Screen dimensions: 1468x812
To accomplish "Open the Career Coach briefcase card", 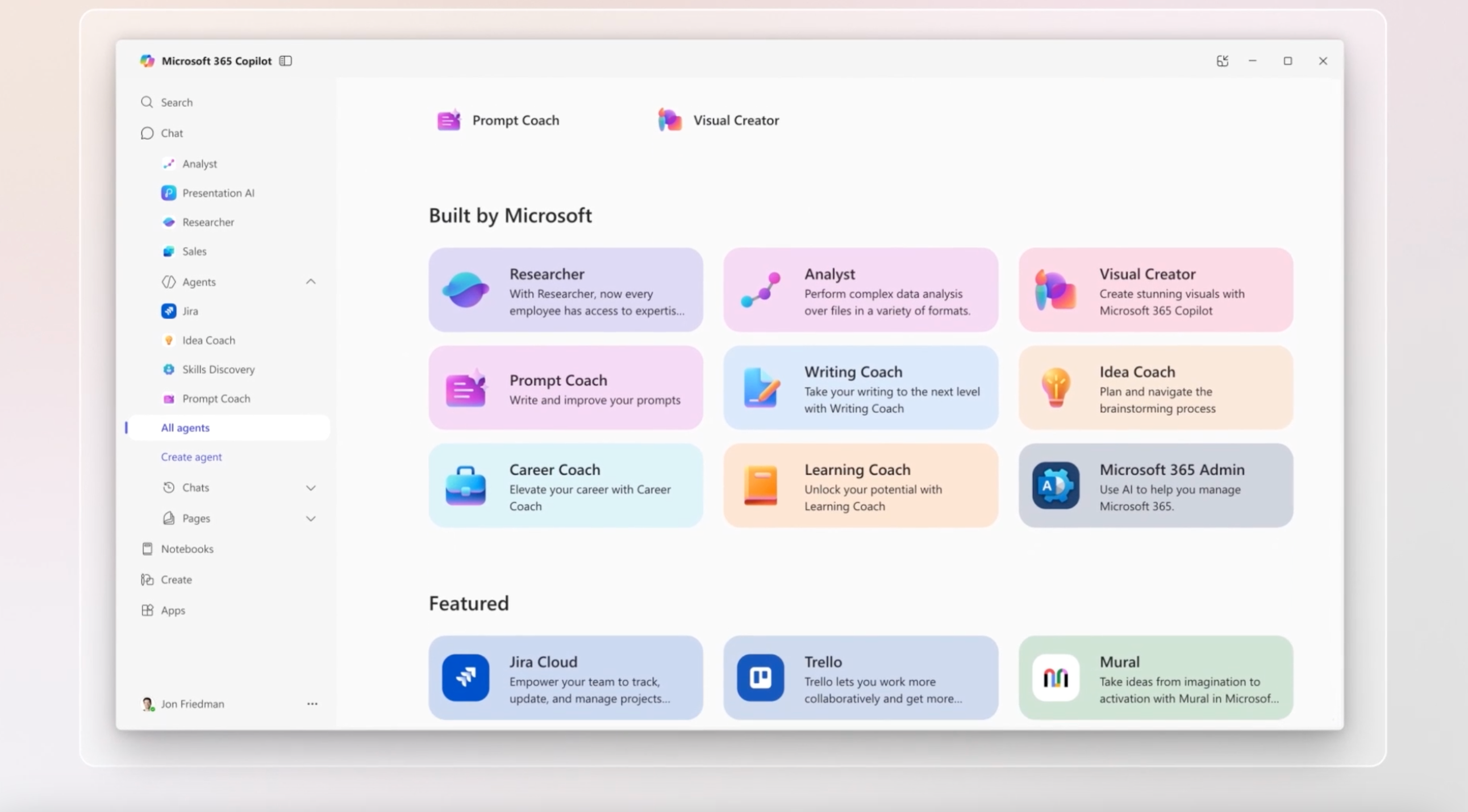I will 565,485.
